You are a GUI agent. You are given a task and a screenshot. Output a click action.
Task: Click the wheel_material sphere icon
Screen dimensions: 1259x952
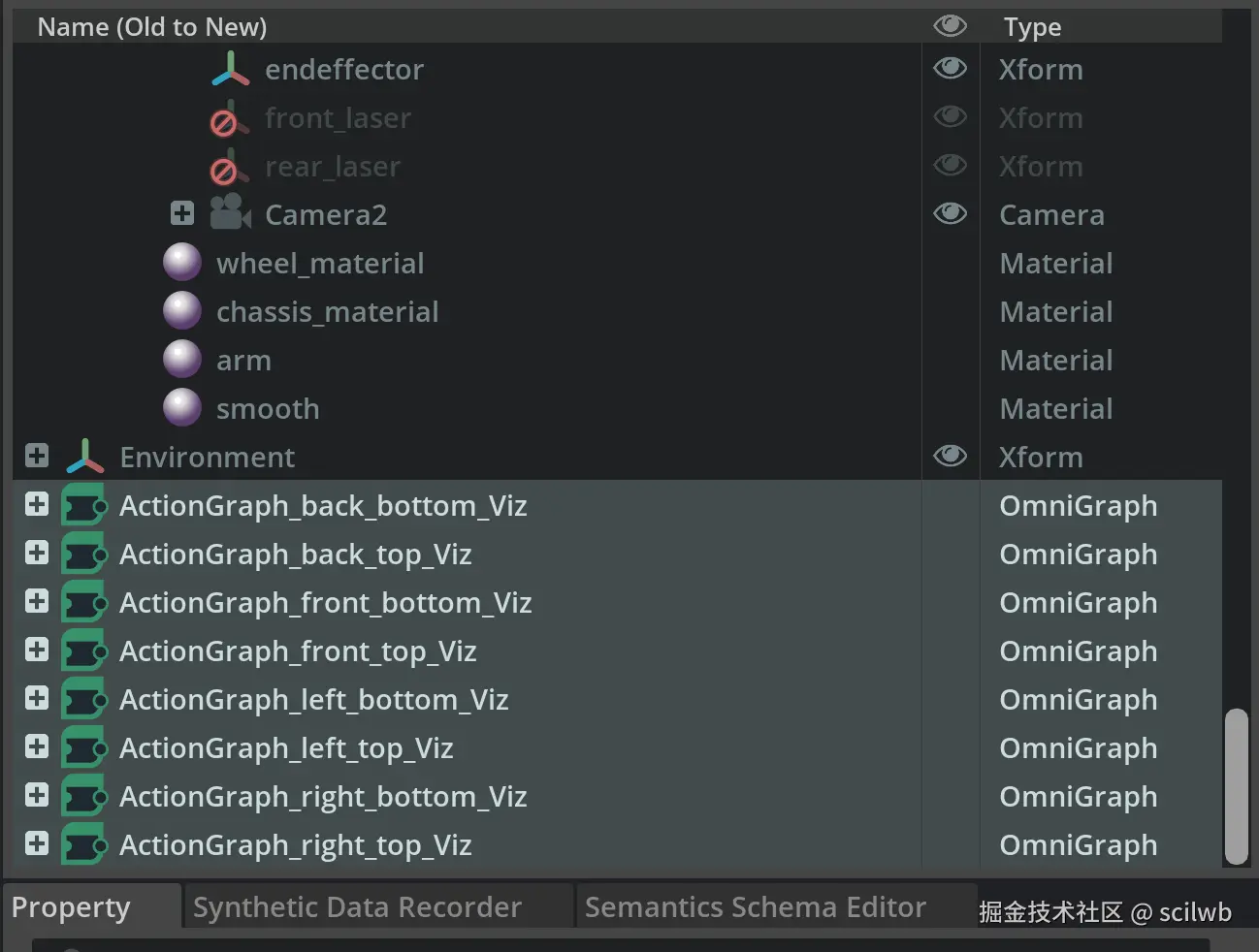tap(182, 263)
